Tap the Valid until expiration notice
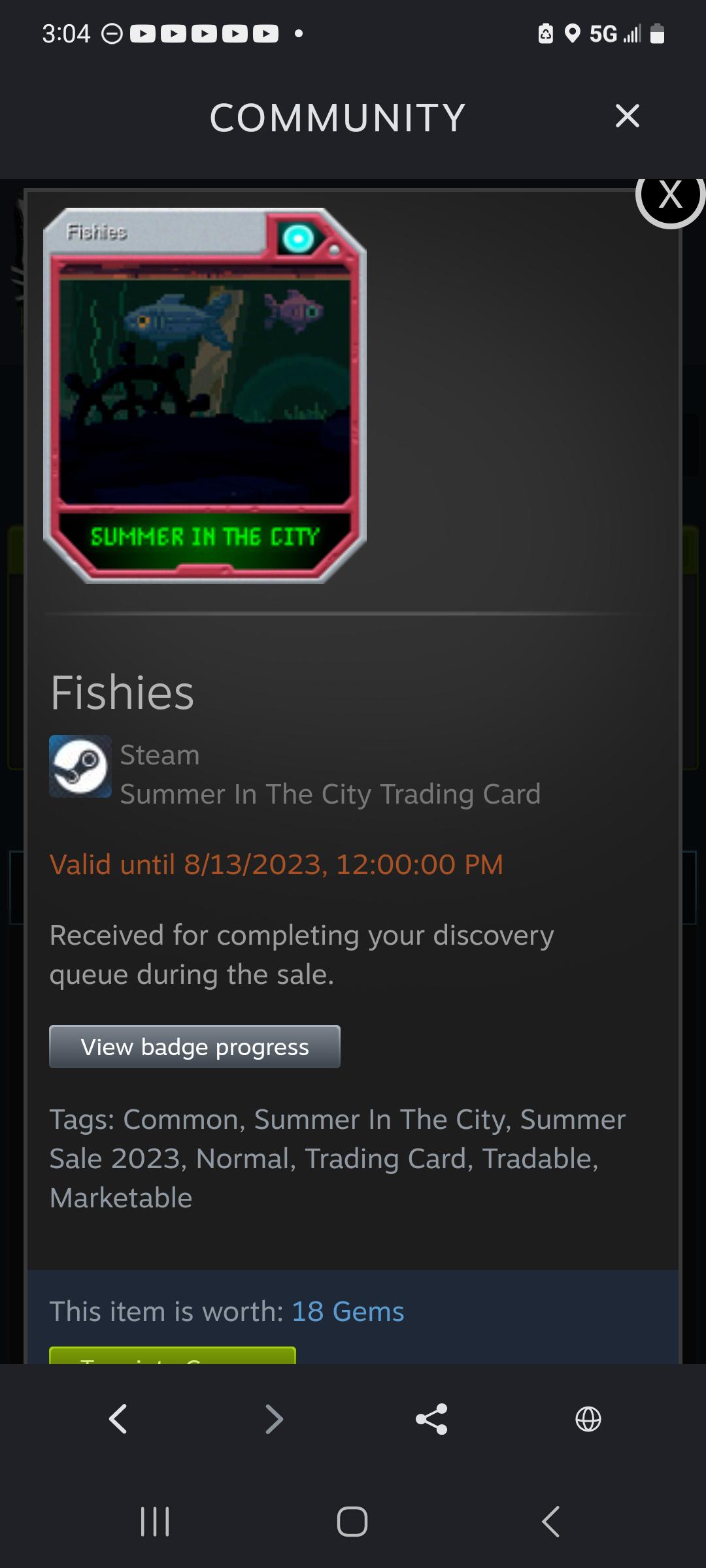This screenshot has width=706, height=1568. [277, 864]
